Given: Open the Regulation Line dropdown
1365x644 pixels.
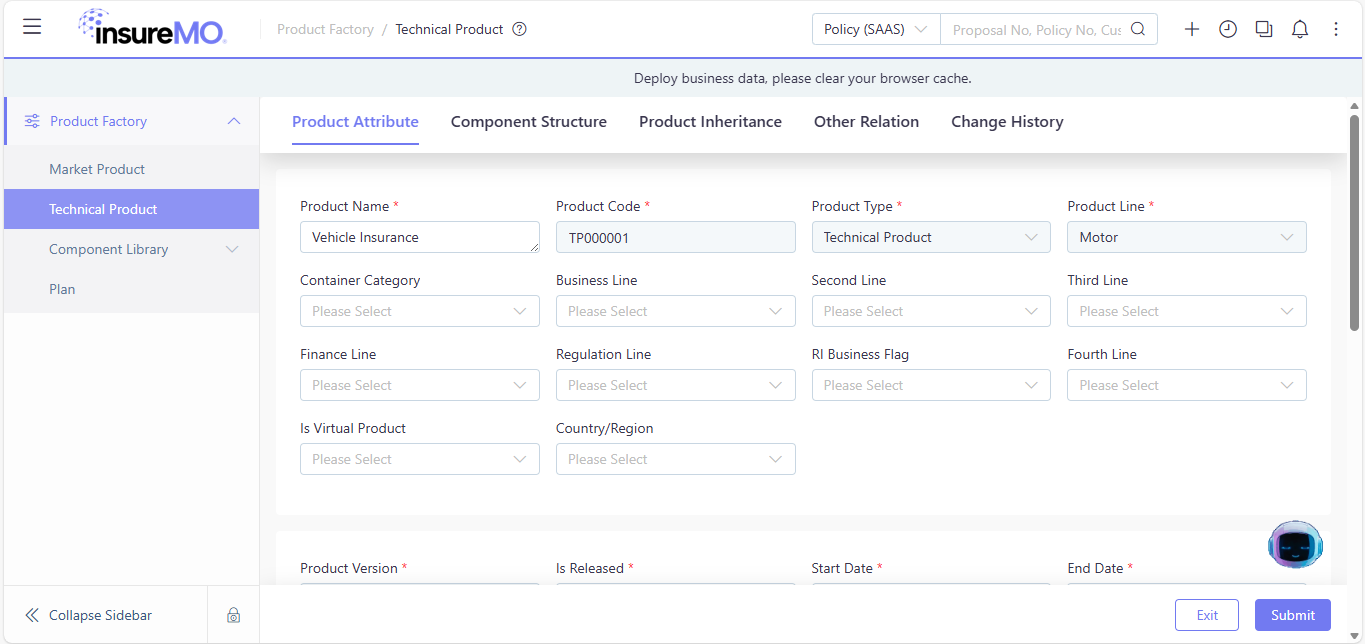Looking at the screenshot, I should [x=676, y=385].
